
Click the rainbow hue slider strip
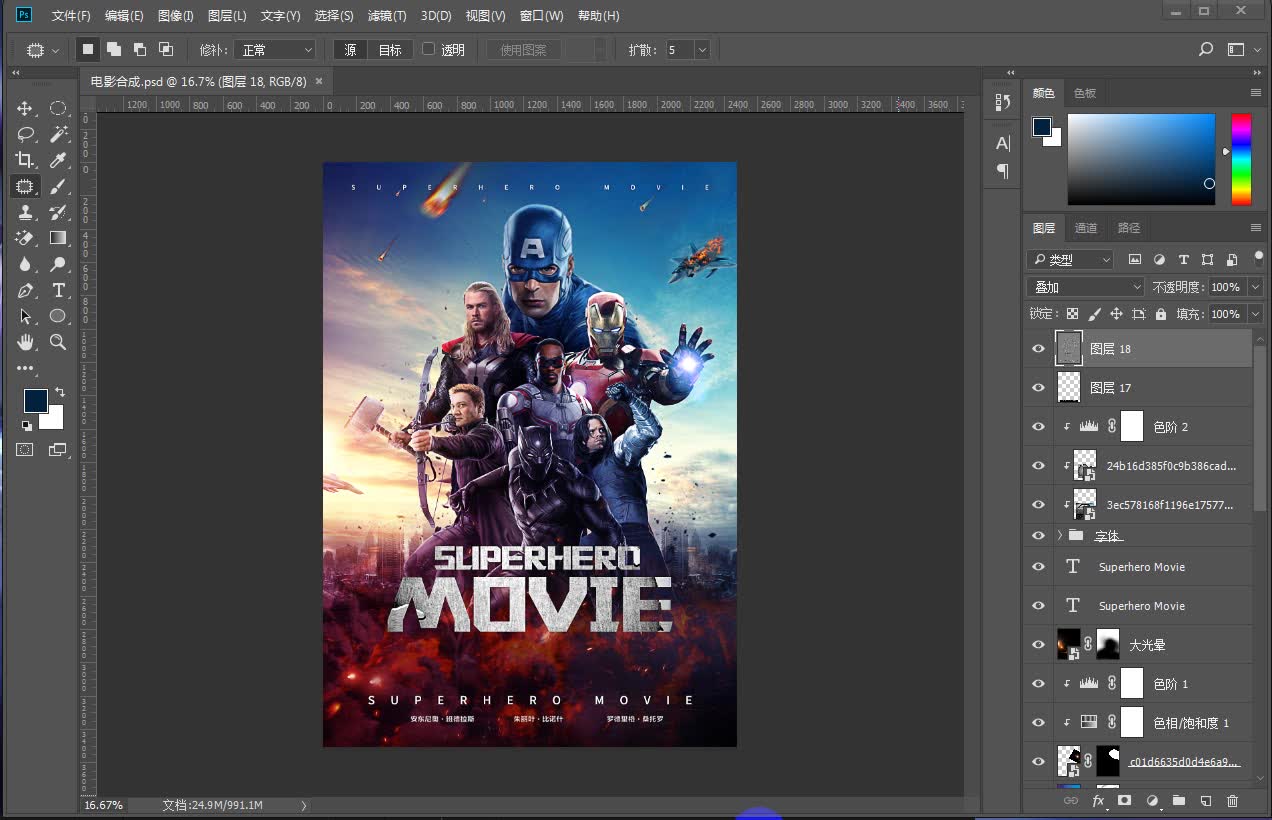1240,159
